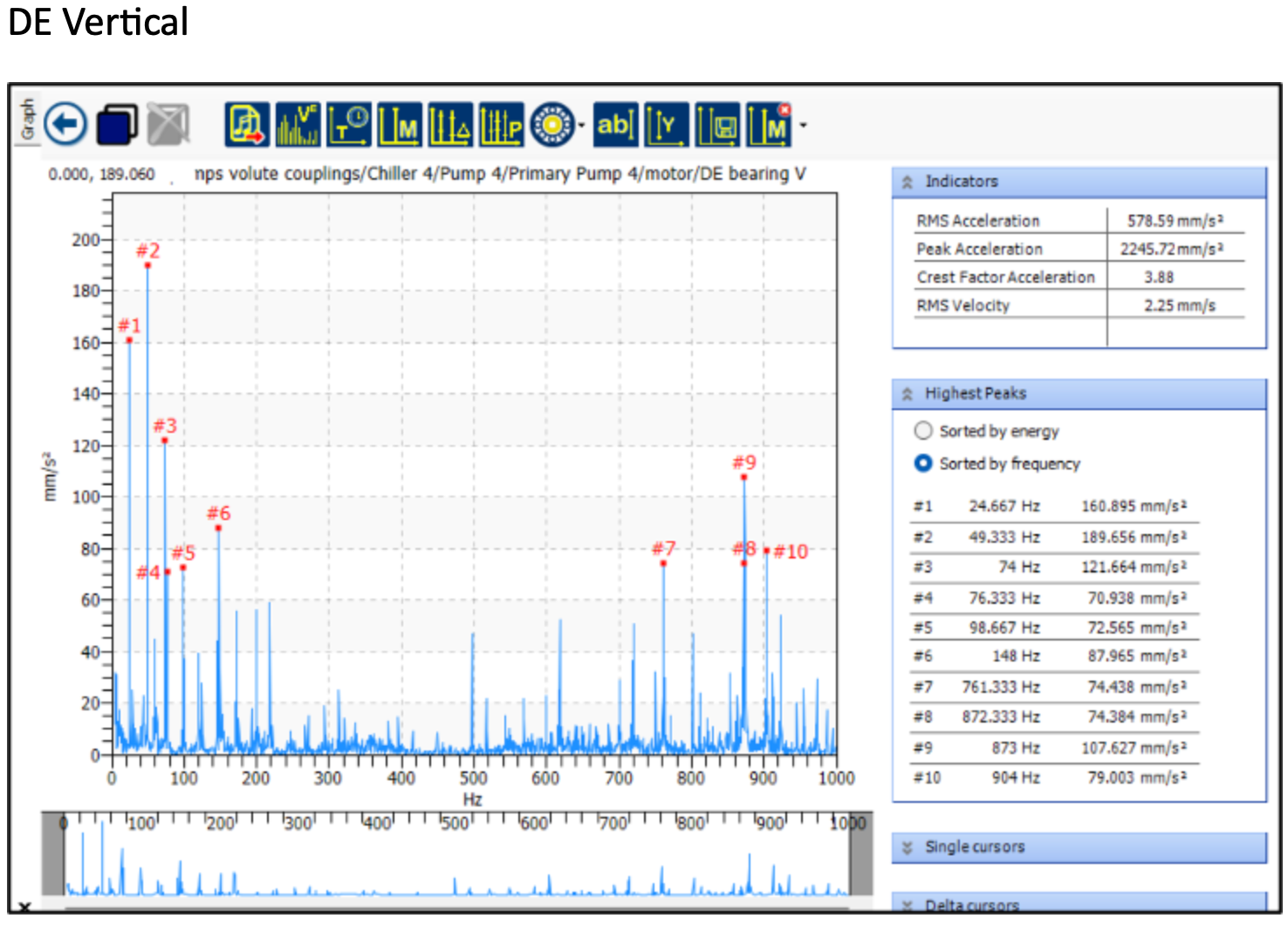The image size is (1288, 925).
Task: Click the Y axis scale icon
Action: pos(667,124)
